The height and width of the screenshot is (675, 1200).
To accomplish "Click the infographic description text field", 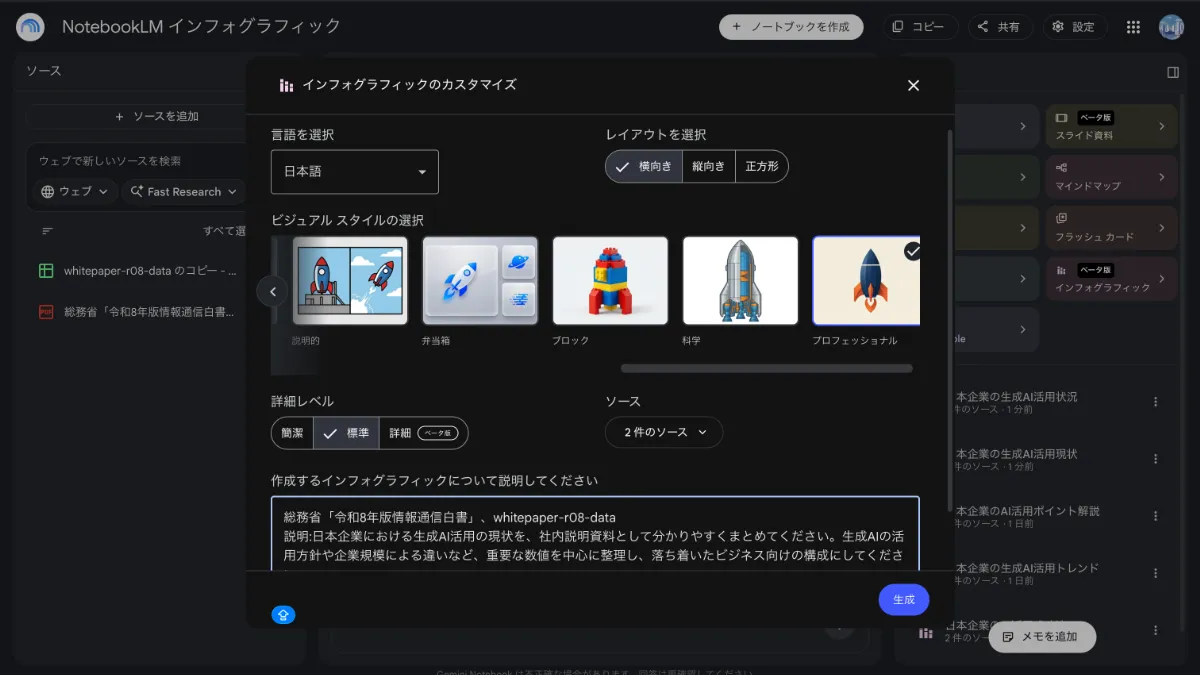I will (x=595, y=534).
